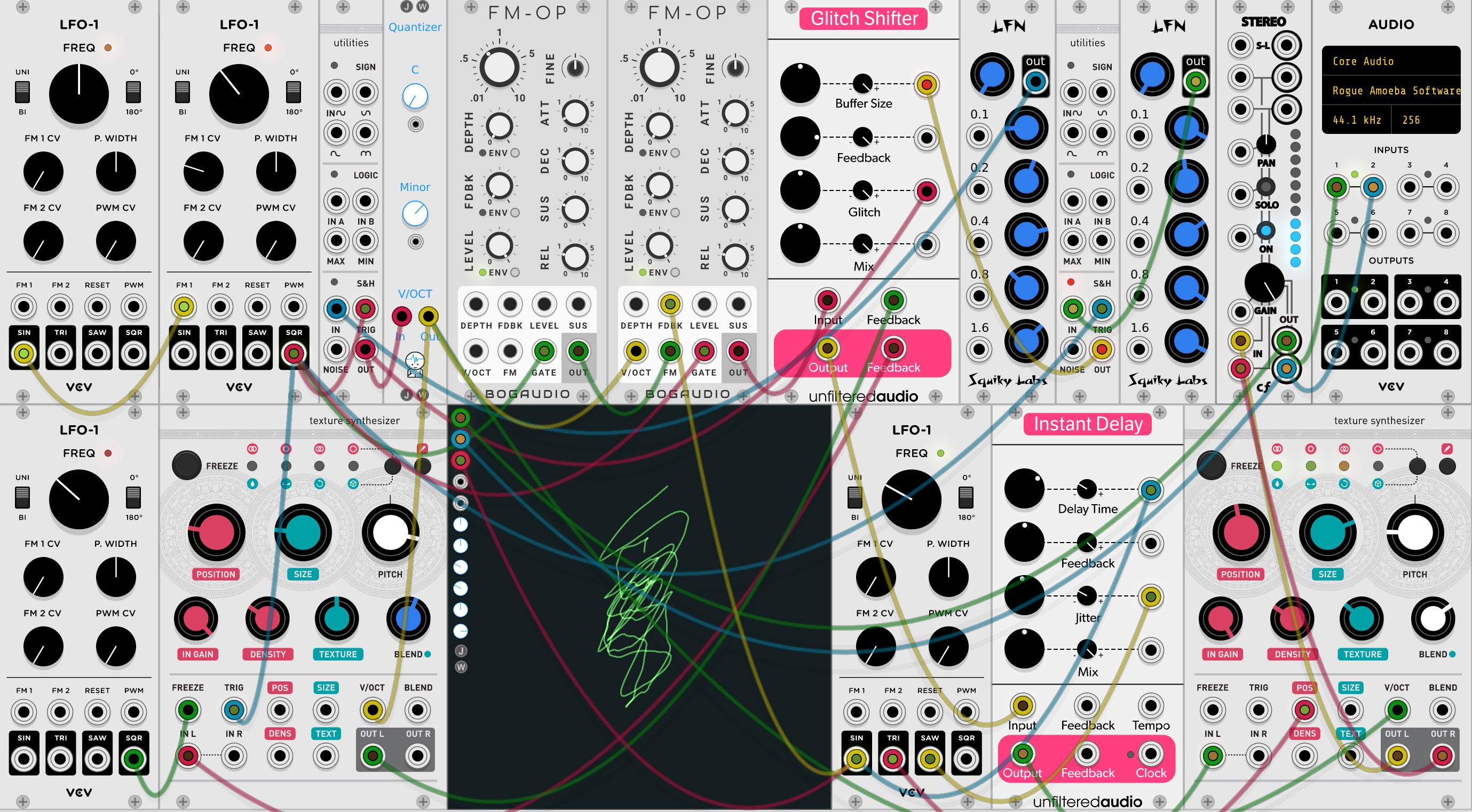Click output jack 7 on the AUDIO module

click(x=1409, y=352)
